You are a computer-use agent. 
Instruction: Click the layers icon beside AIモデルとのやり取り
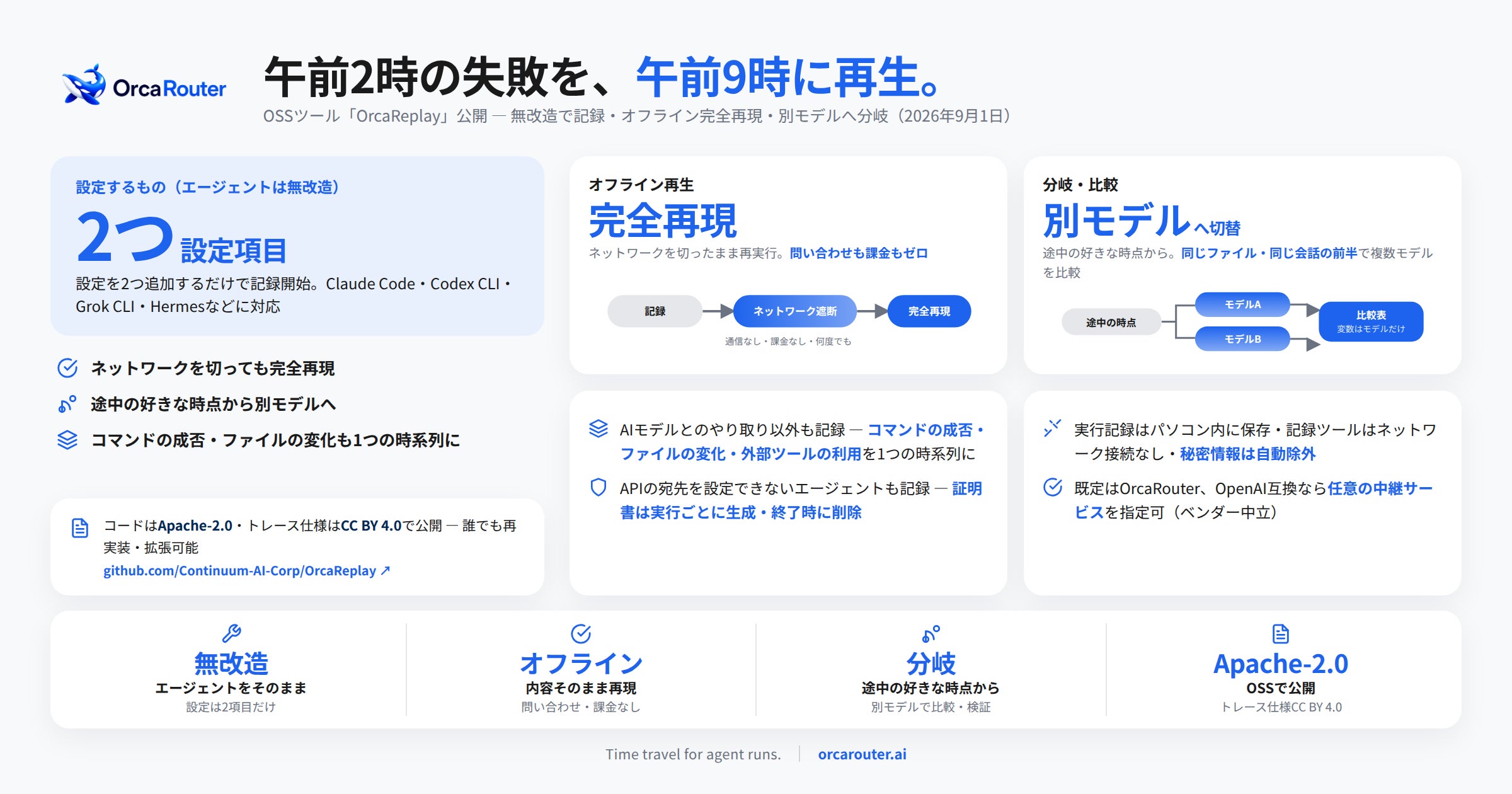click(x=598, y=429)
